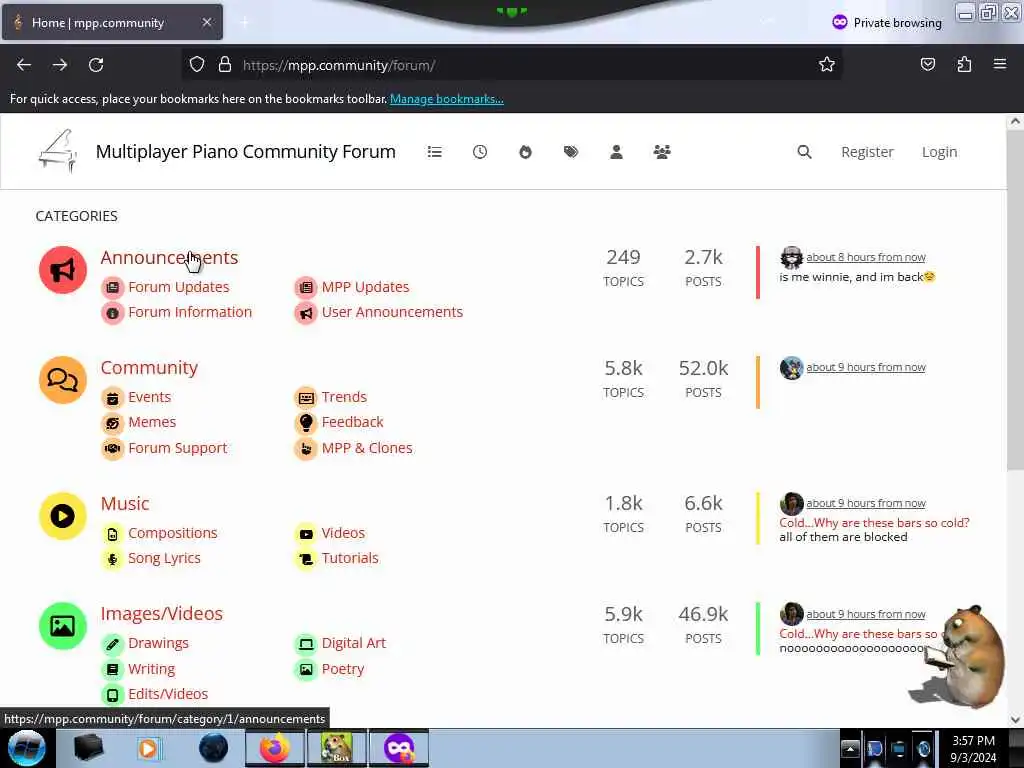
Task: Click the padlock site security icon
Action: pos(225,65)
